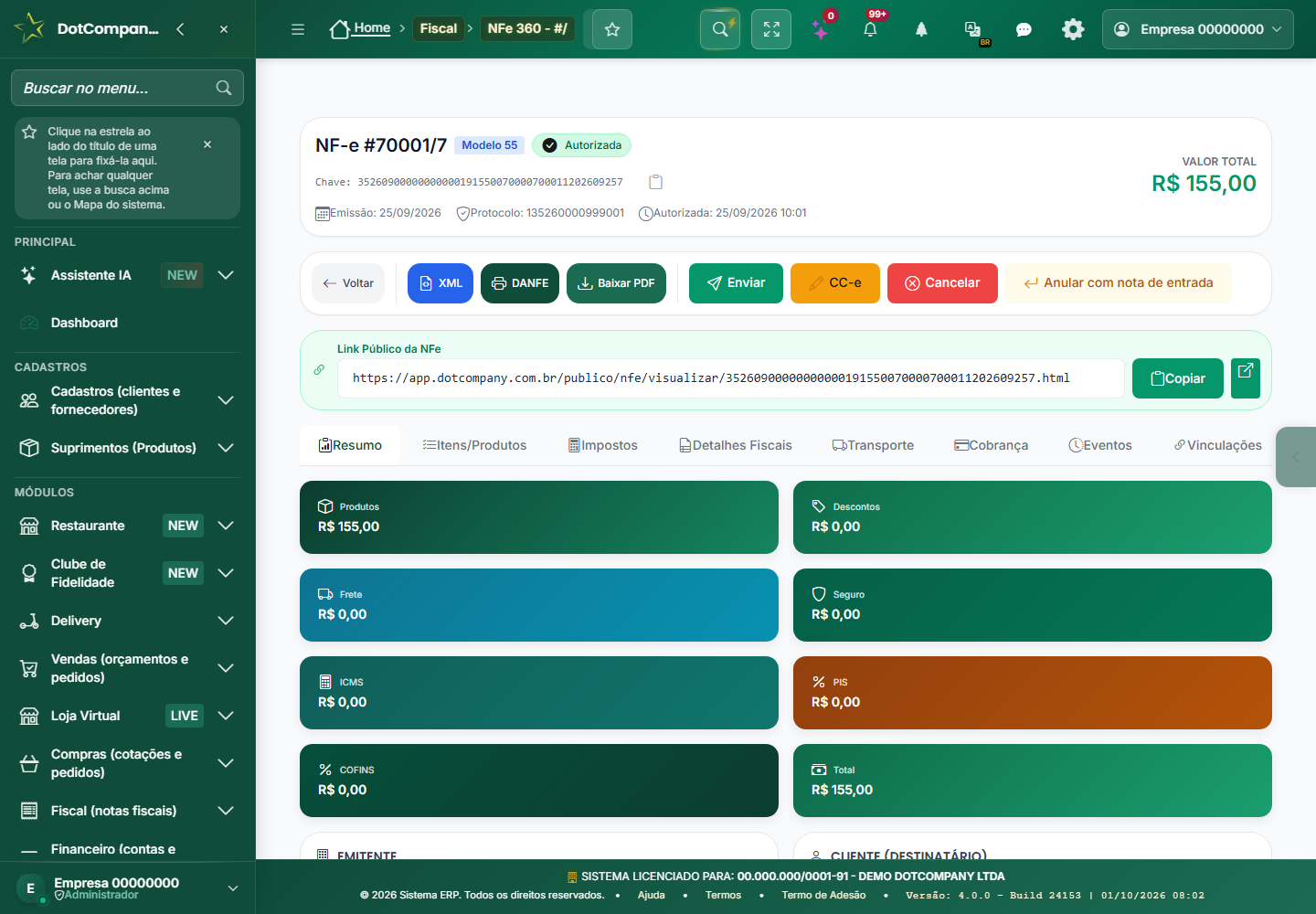The width and height of the screenshot is (1316, 914).
Task: Print the DANFE
Action: coord(520,283)
